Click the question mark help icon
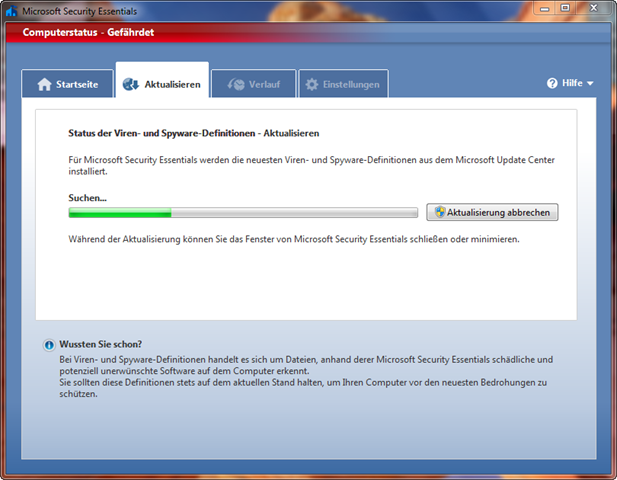The height and width of the screenshot is (480, 617). 552,83
